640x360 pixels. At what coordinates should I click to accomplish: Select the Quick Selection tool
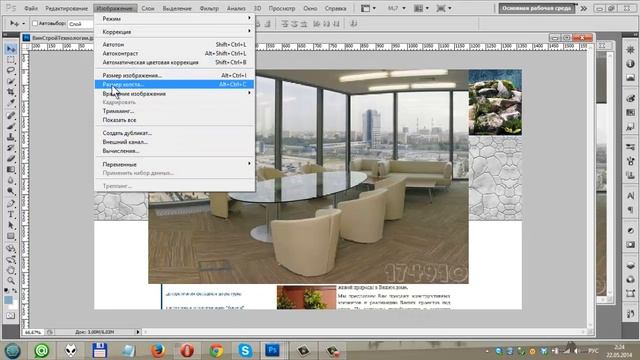pyautogui.click(x=11, y=81)
